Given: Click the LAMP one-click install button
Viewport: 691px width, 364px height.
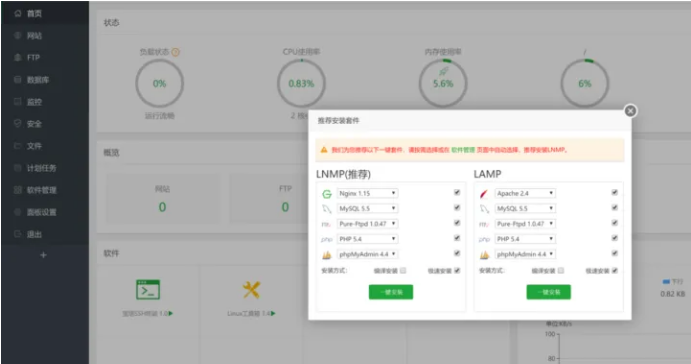Looking at the screenshot, I should (x=549, y=292).
